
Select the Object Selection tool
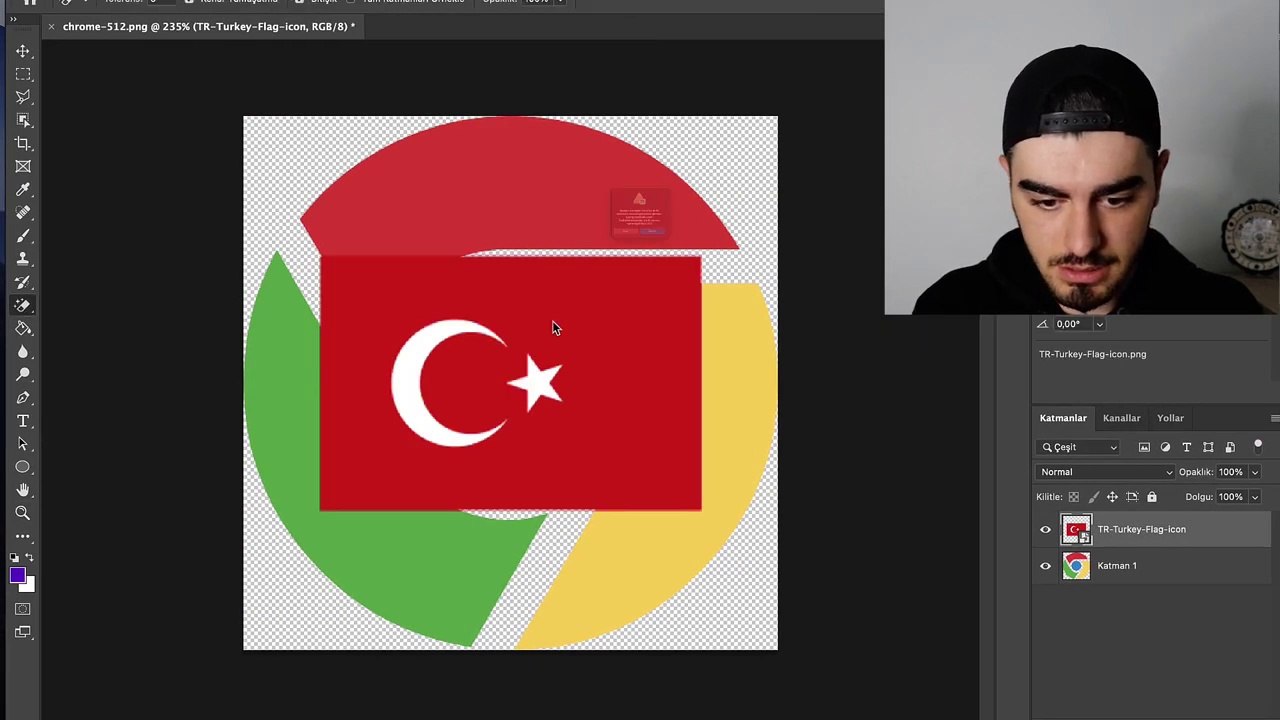point(23,120)
